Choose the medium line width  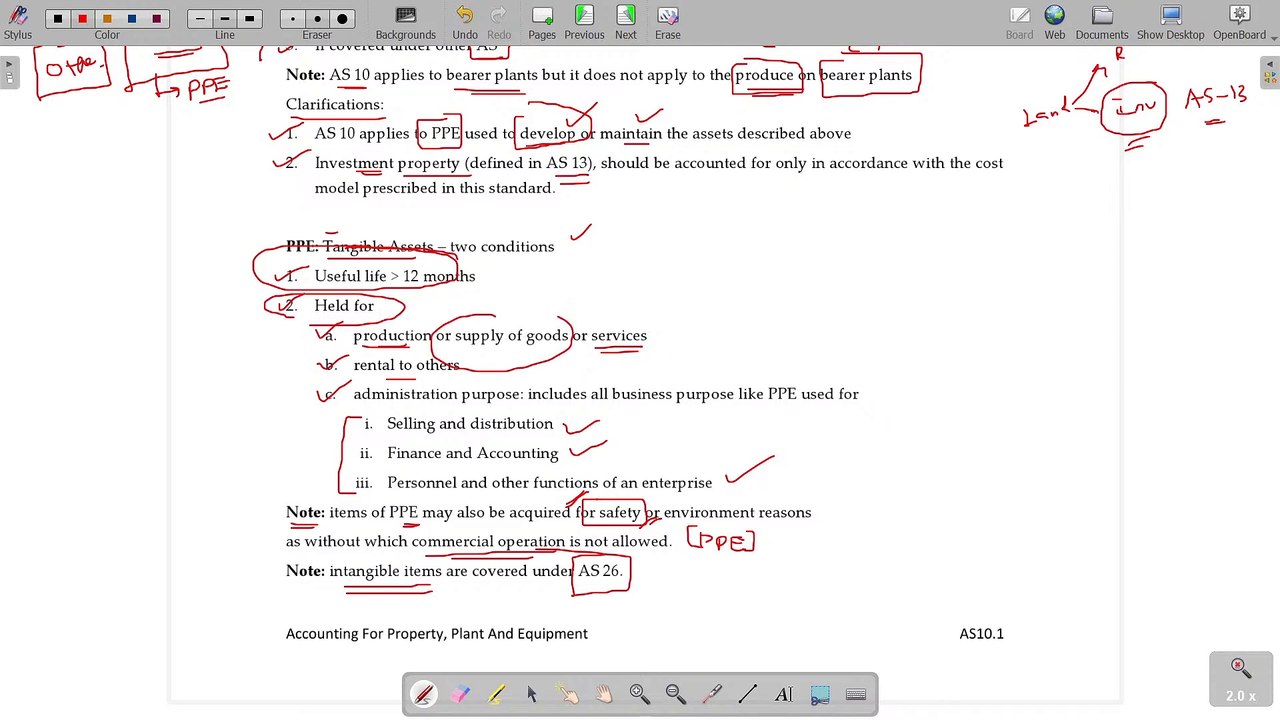(224, 19)
